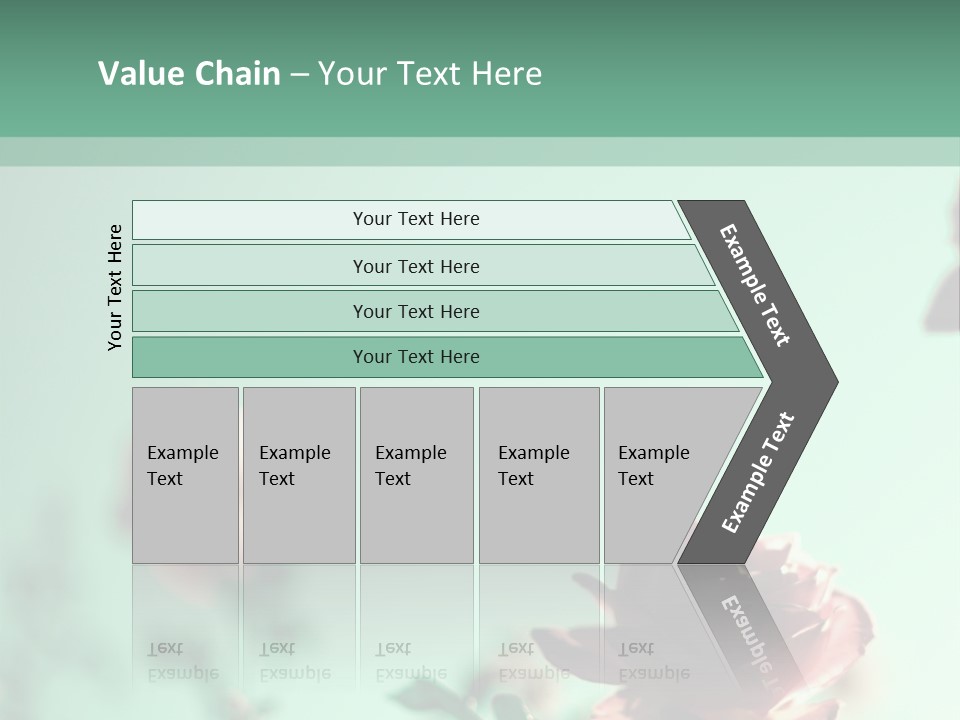The height and width of the screenshot is (720, 960).
Task: Select the lower dark chevron arm "Example Text"
Action: [x=758, y=472]
